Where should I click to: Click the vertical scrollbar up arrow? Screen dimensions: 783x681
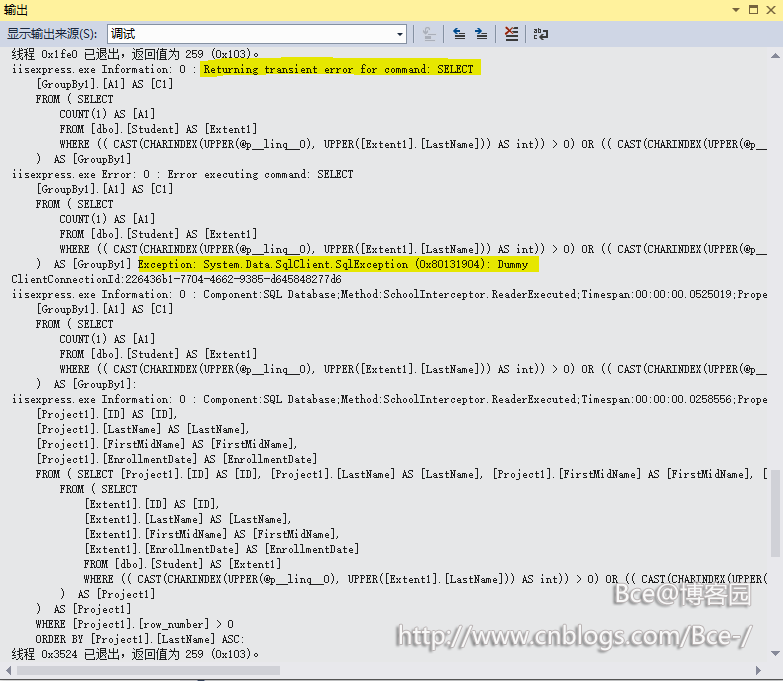(x=775, y=55)
